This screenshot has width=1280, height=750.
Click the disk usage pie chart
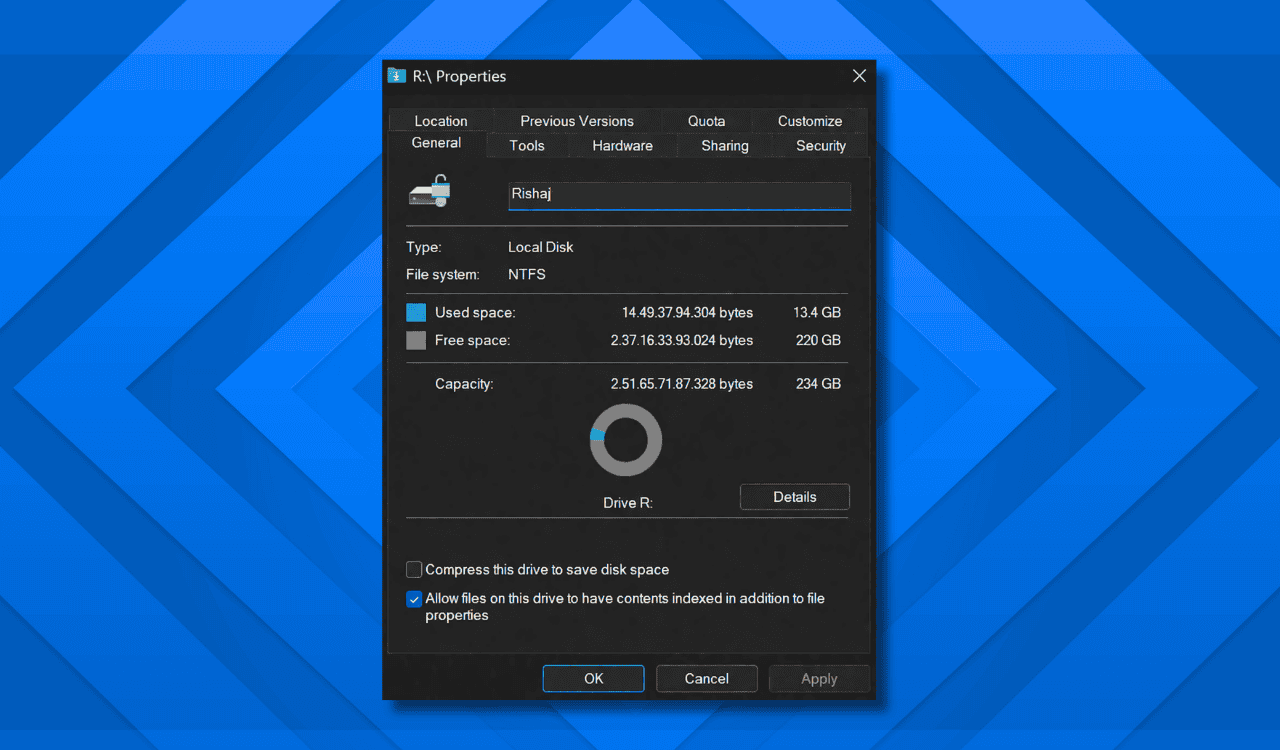point(626,439)
